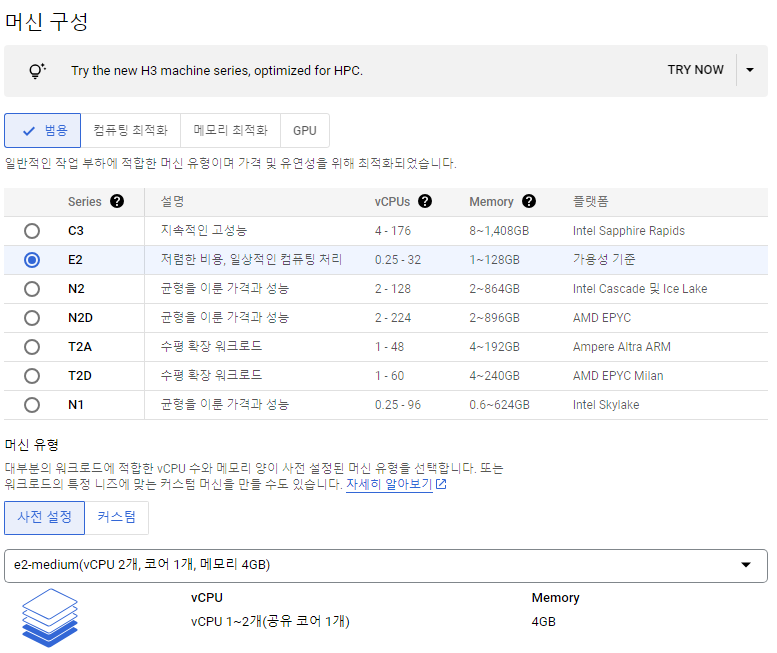The image size is (777, 653).
Task: Click the external link icon by 자세히 알아보기
Action: tap(441, 484)
